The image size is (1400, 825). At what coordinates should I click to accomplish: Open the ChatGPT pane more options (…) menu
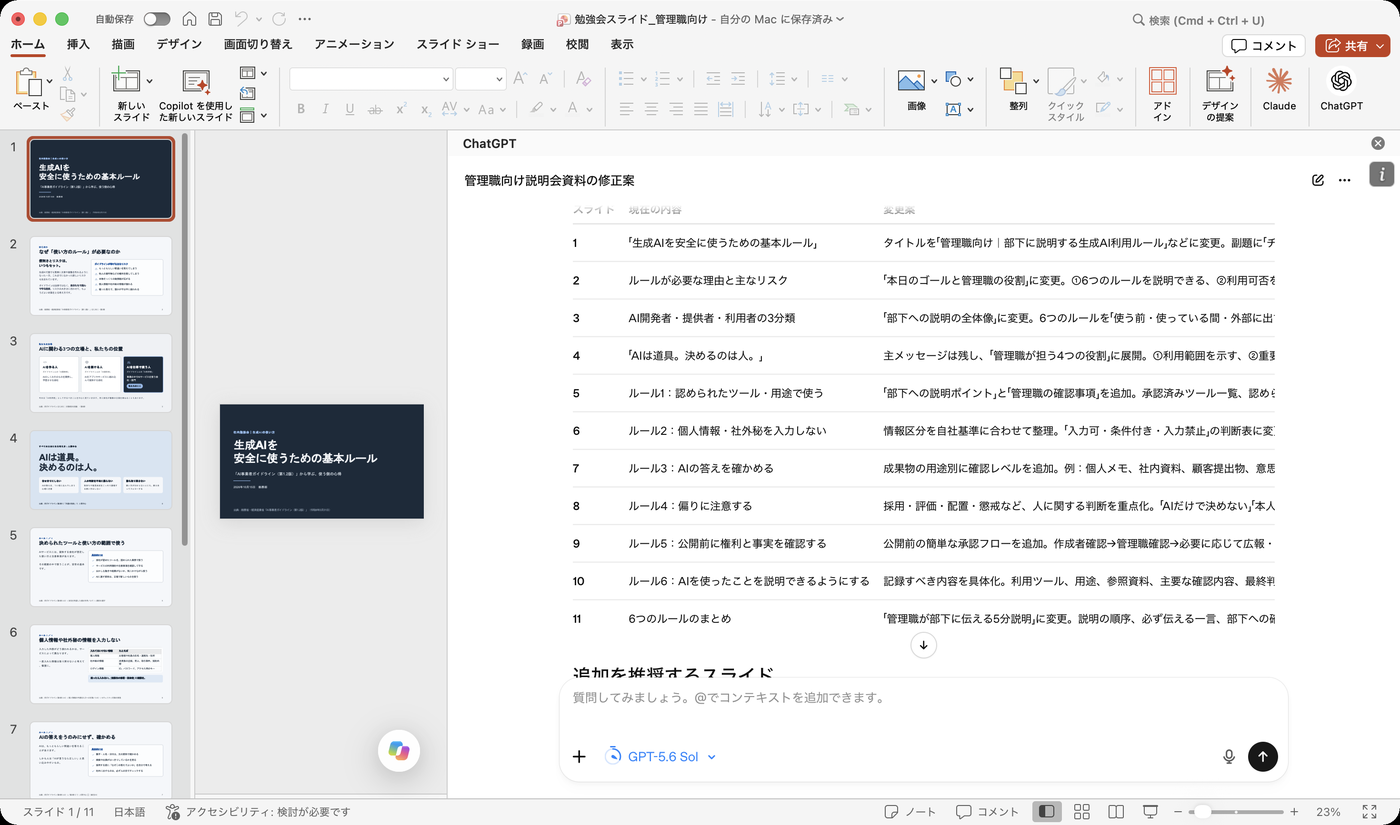pyautogui.click(x=1344, y=180)
